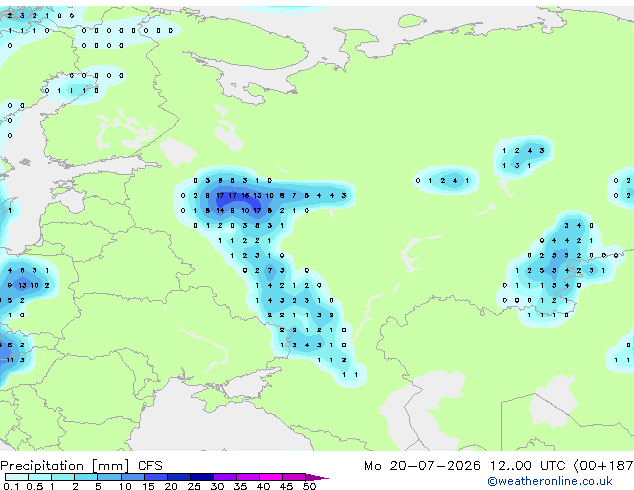The width and height of the screenshot is (634, 490).
Task: Click the legend label '45'
Action: coord(286,486)
